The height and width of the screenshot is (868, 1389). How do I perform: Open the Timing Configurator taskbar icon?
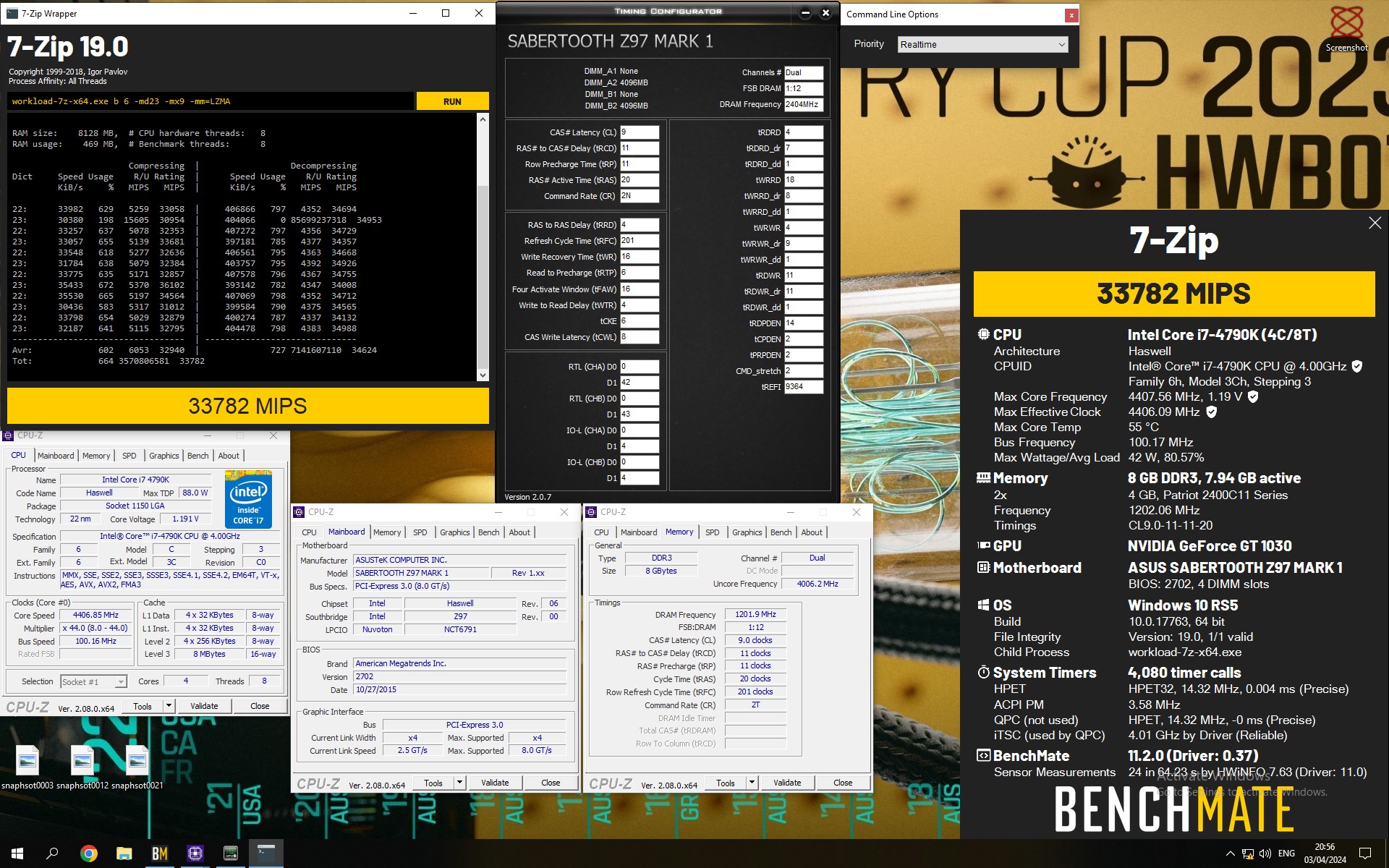click(x=231, y=854)
